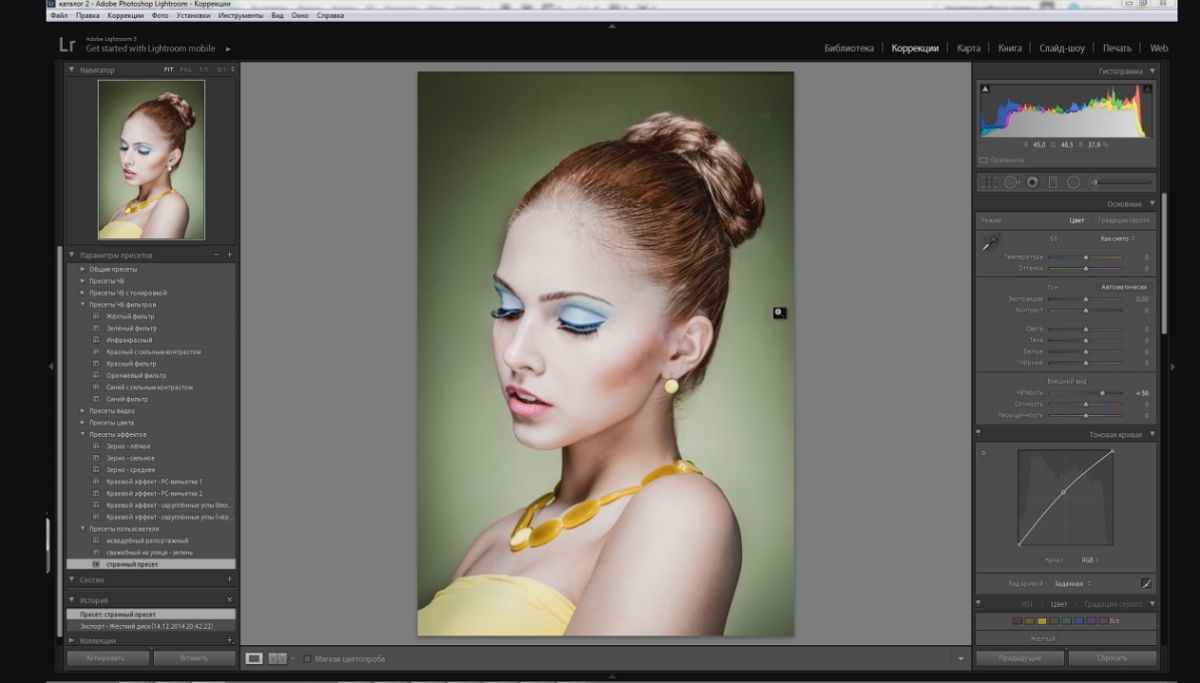Remove preset with minus icon
Viewport: 1200px width, 683px height.
(216, 255)
